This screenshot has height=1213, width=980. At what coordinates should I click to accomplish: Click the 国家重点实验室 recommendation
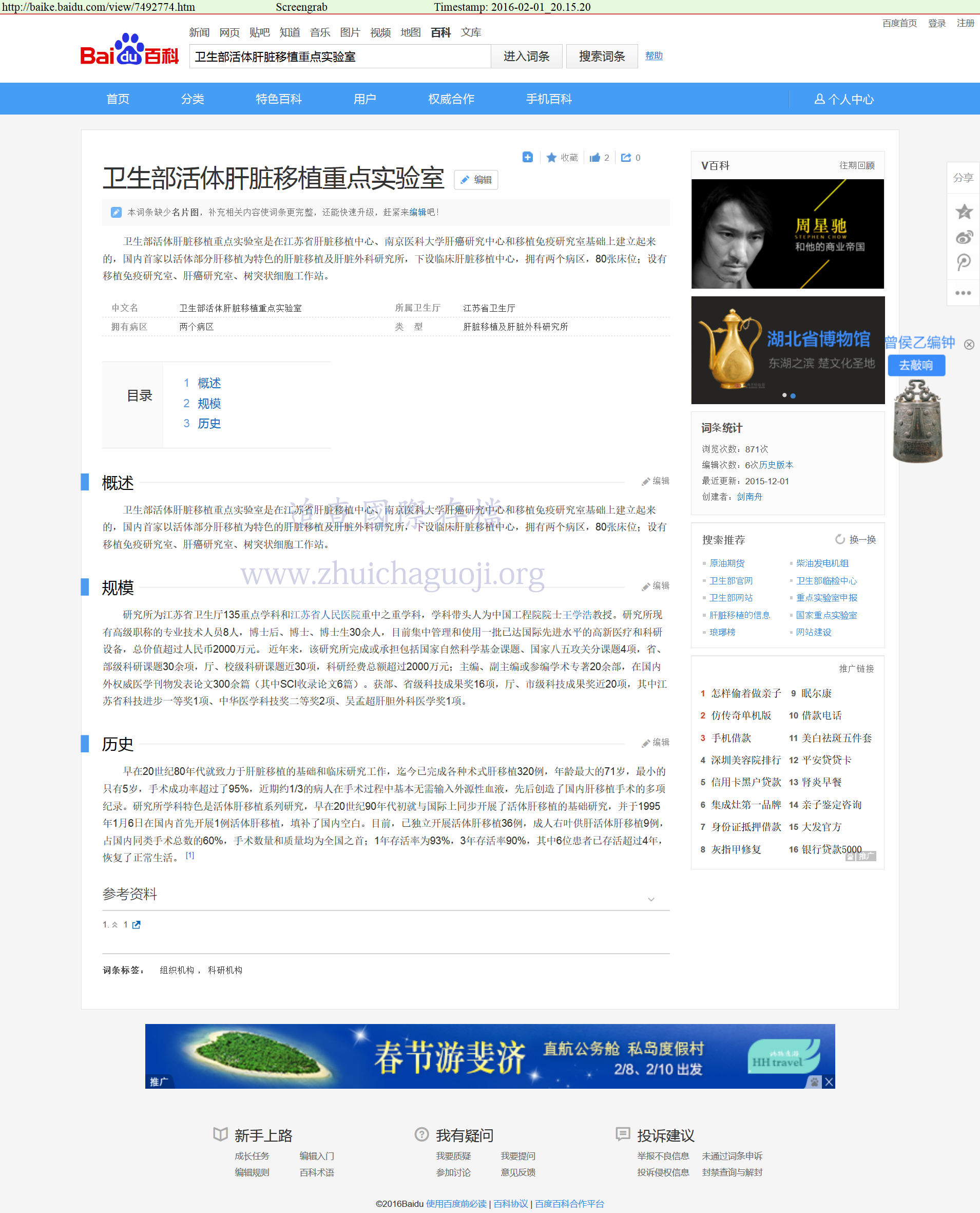(827, 615)
